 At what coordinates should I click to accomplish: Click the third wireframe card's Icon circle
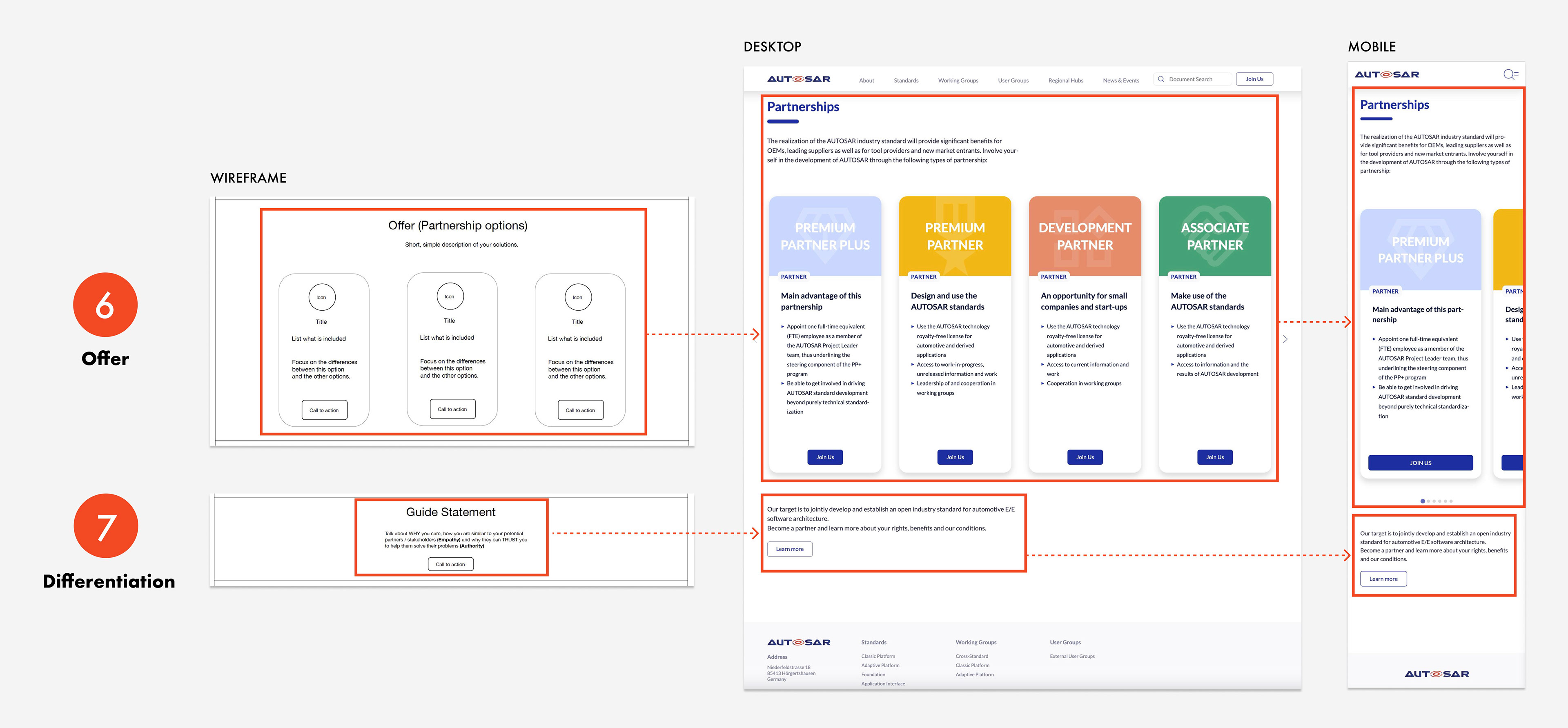578,298
